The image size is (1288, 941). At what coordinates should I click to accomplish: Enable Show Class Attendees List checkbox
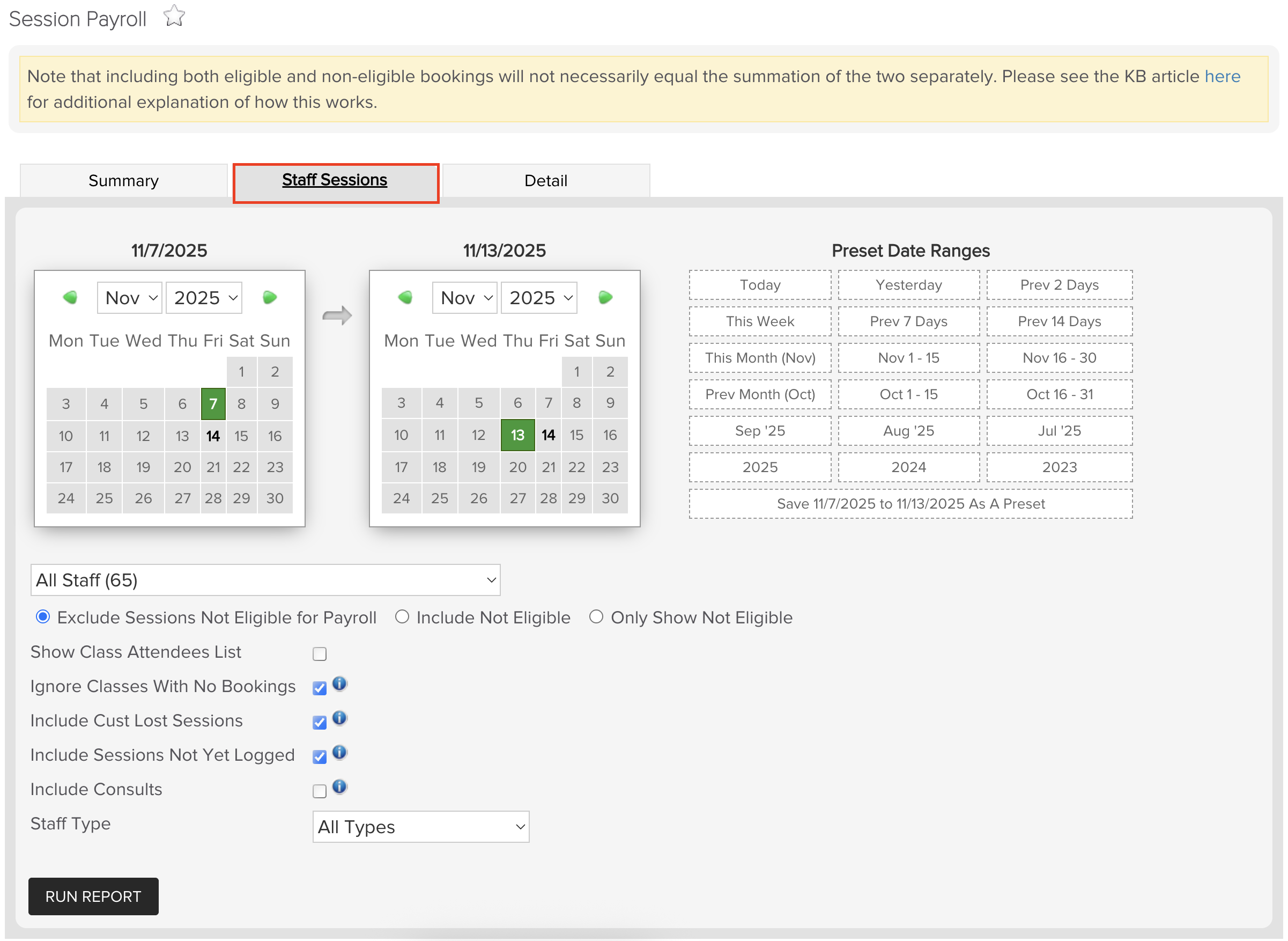(x=320, y=654)
